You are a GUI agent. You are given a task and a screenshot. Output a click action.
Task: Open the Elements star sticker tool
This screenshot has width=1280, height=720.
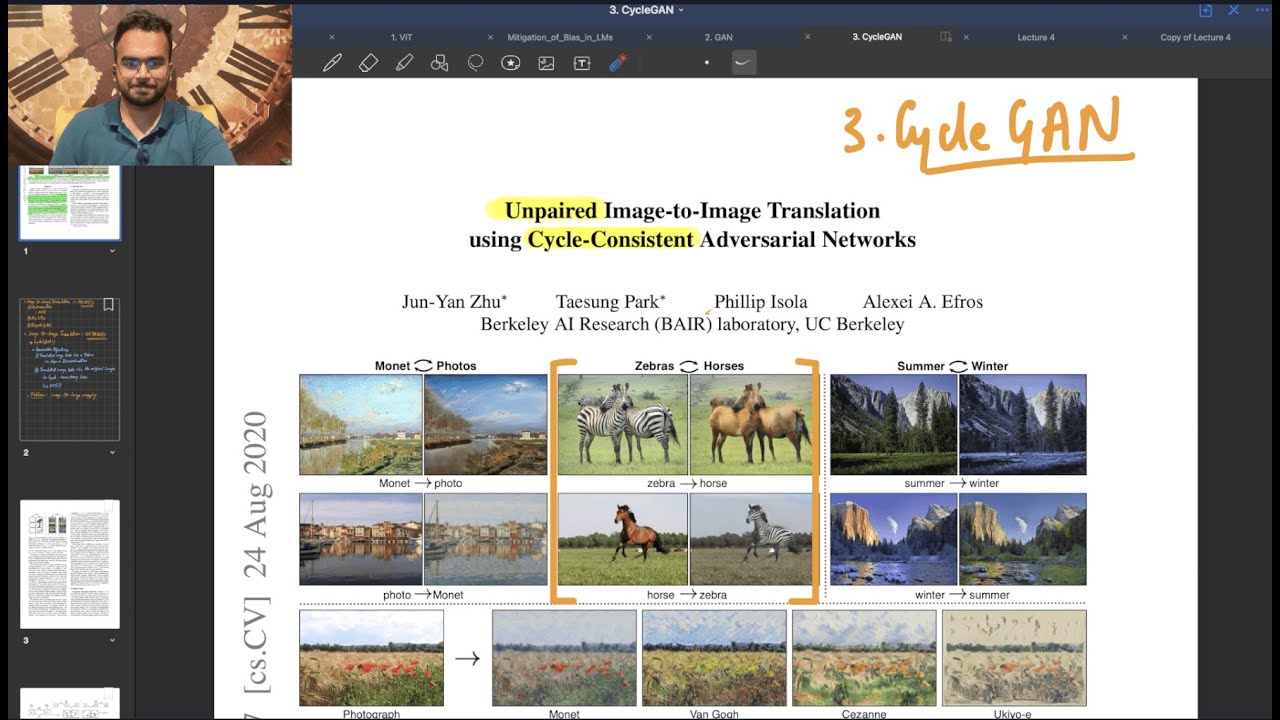[x=511, y=63]
